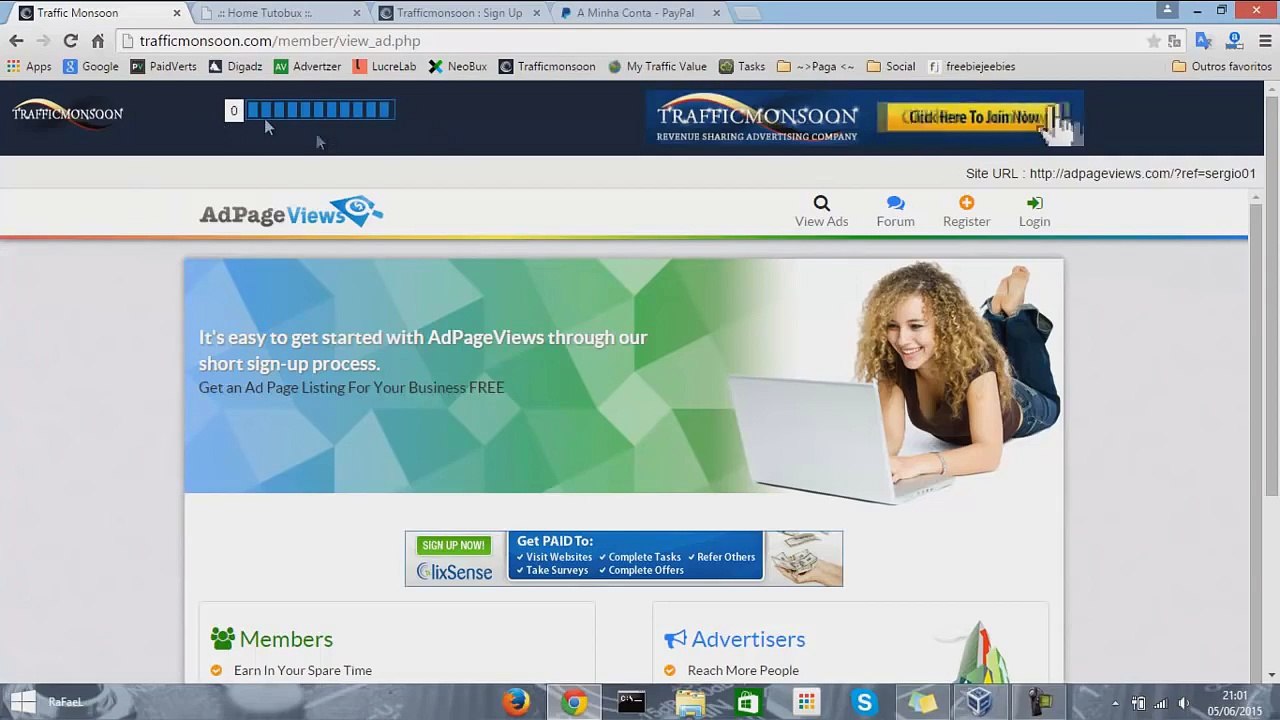This screenshot has width=1280, height=720.
Task: Click the hero banner with laptop woman
Action: pyautogui.click(x=623, y=376)
